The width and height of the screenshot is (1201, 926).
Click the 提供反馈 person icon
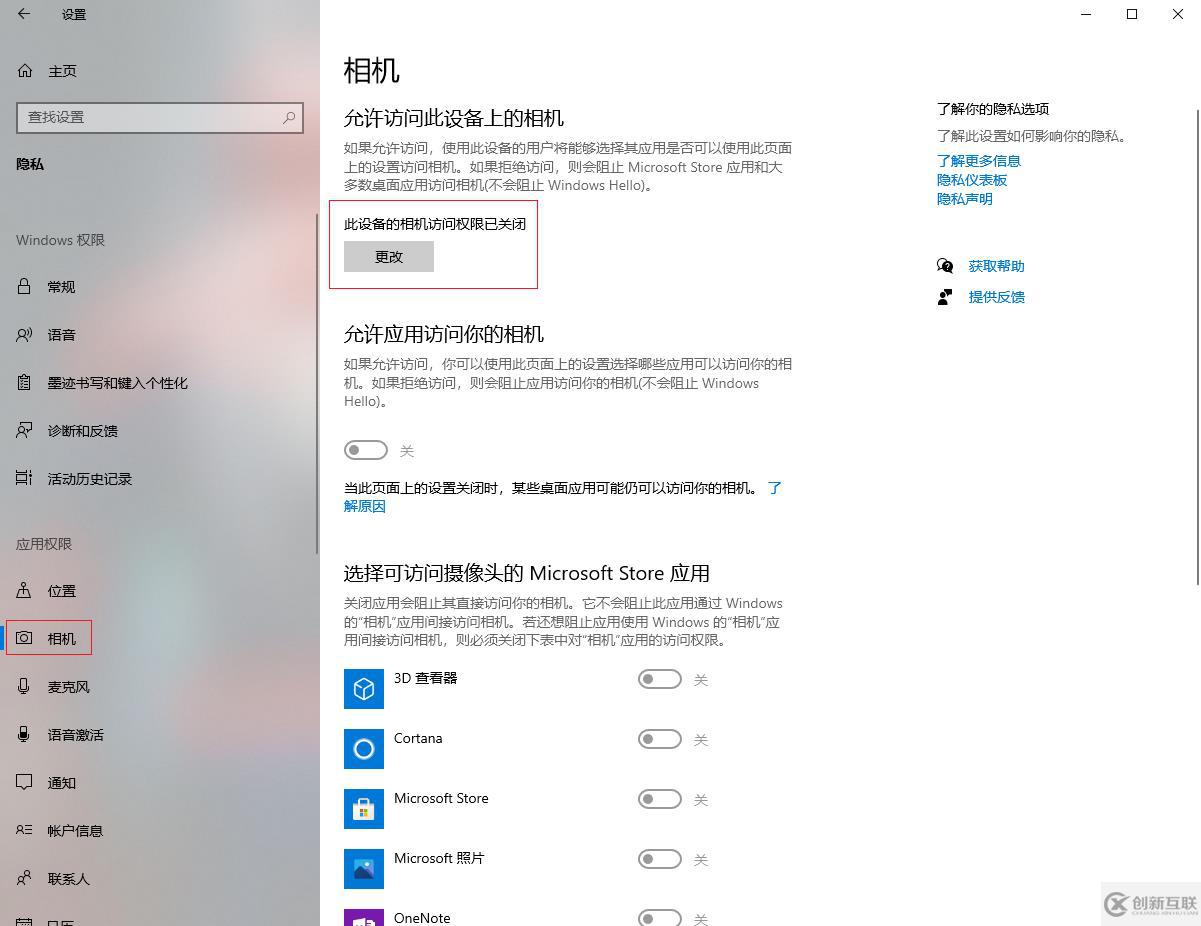945,297
